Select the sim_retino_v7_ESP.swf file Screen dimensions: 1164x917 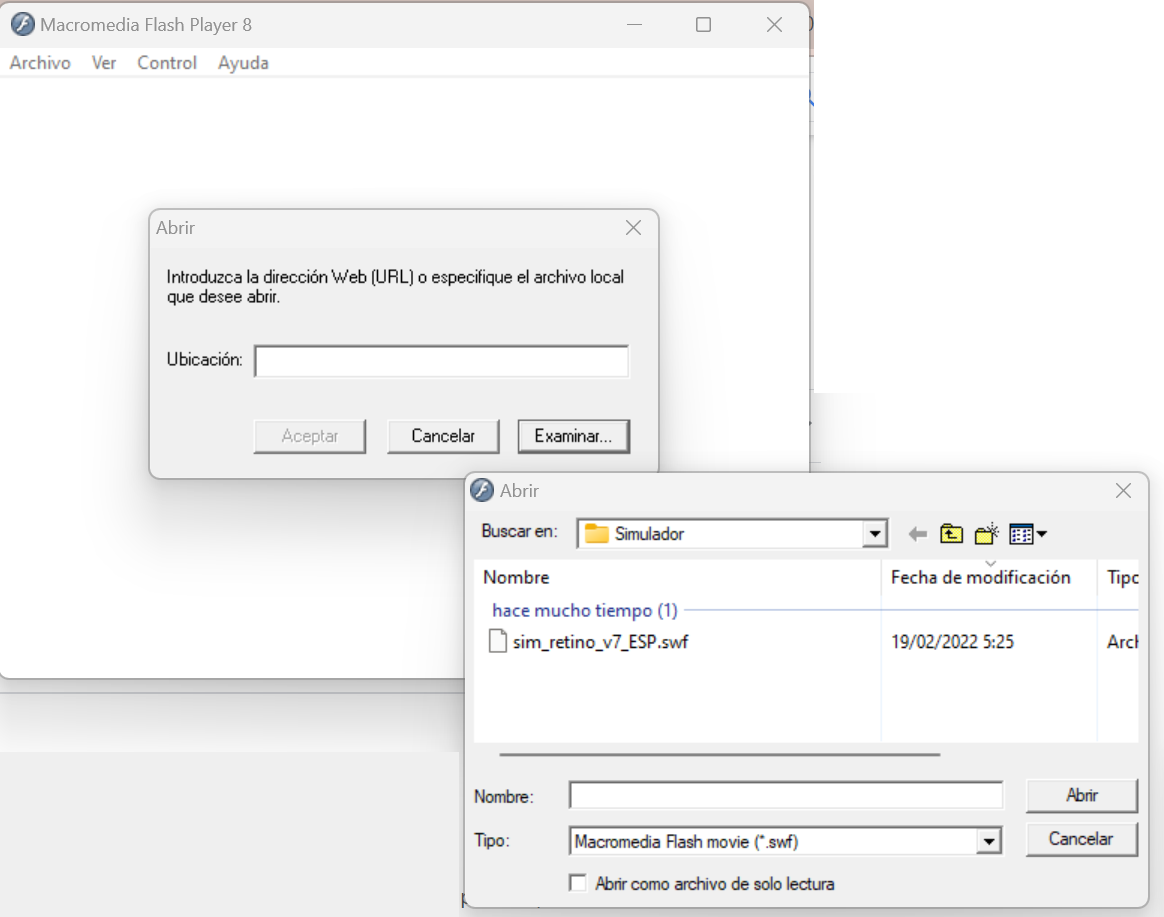599,642
